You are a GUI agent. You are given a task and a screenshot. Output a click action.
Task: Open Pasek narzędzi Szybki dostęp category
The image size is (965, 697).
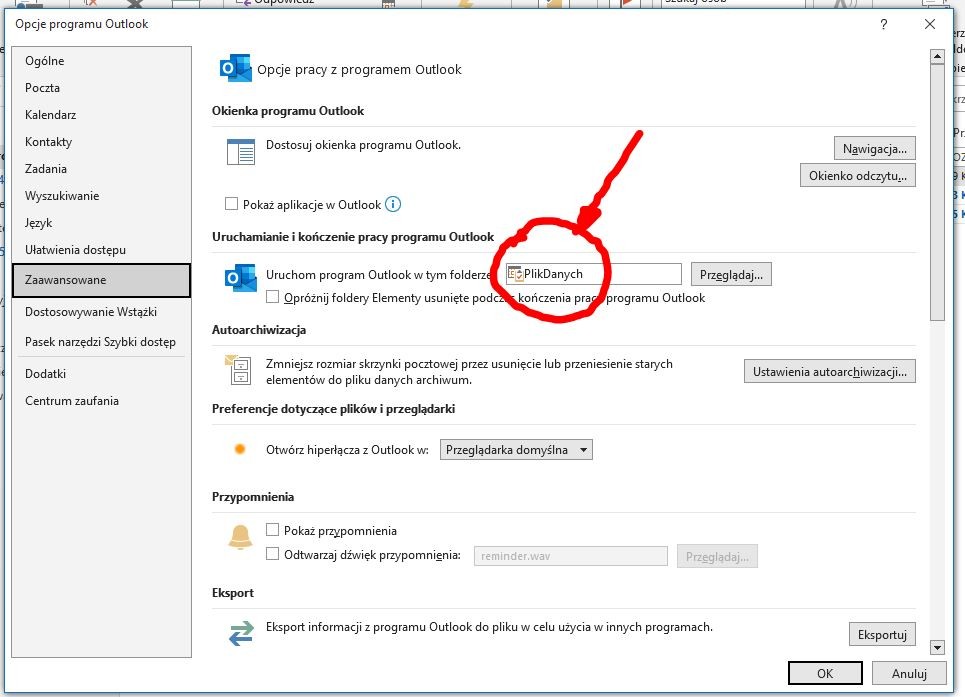point(102,342)
